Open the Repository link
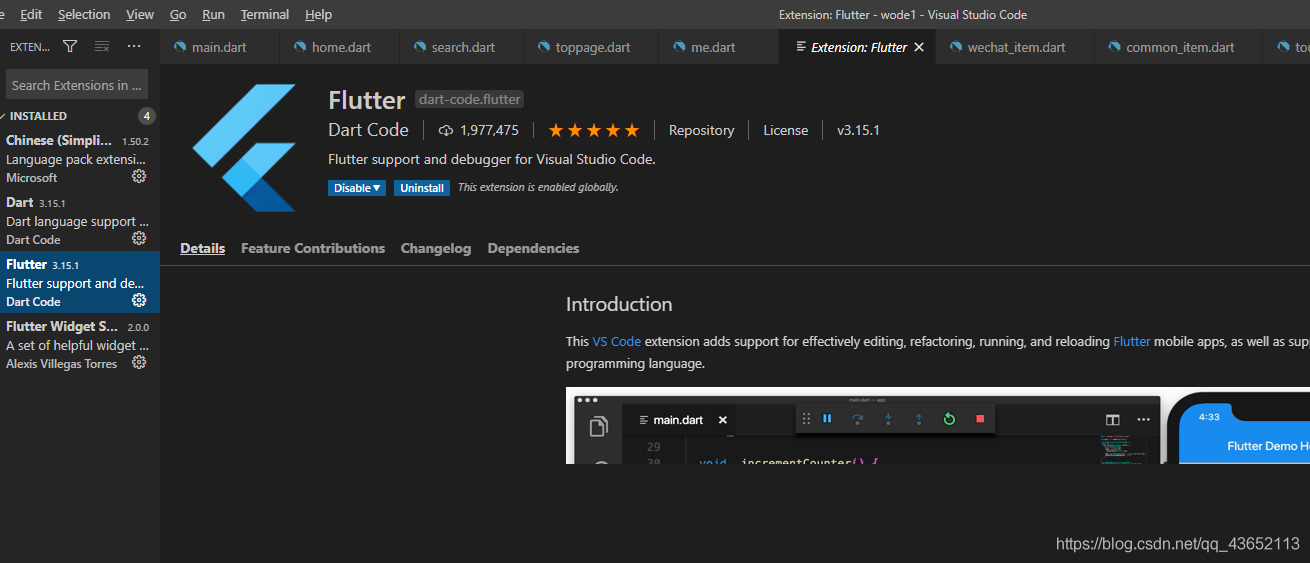 [x=701, y=130]
